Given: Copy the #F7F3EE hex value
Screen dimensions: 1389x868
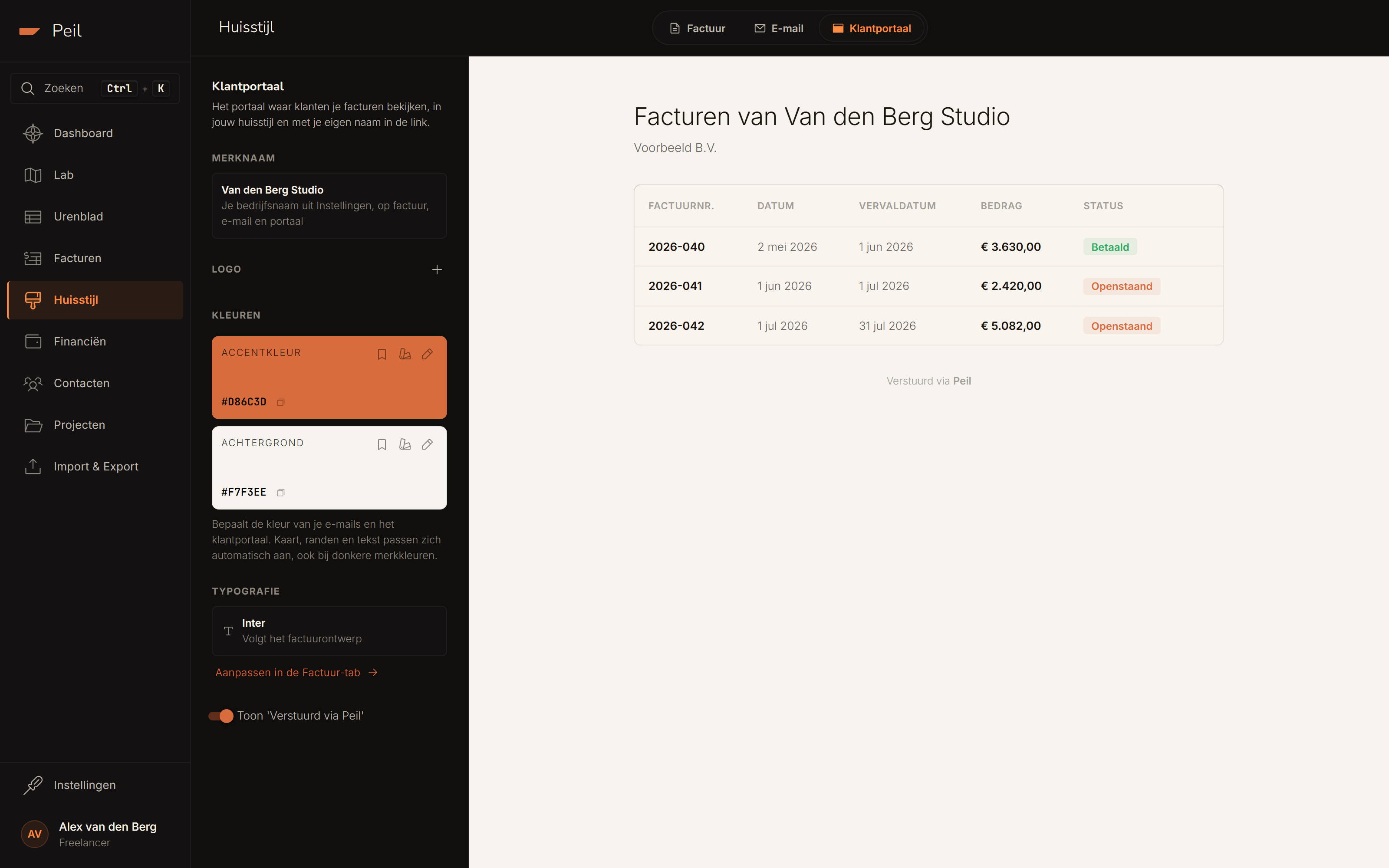Looking at the screenshot, I should point(281,493).
